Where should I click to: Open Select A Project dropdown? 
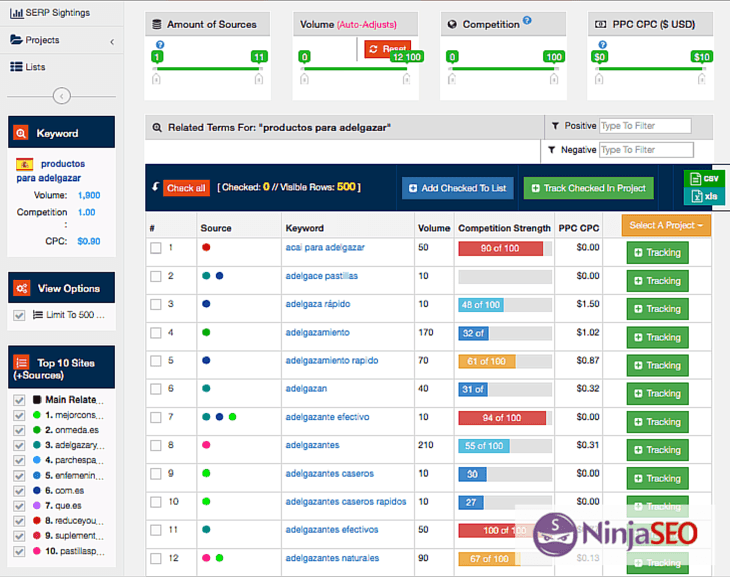point(666,225)
